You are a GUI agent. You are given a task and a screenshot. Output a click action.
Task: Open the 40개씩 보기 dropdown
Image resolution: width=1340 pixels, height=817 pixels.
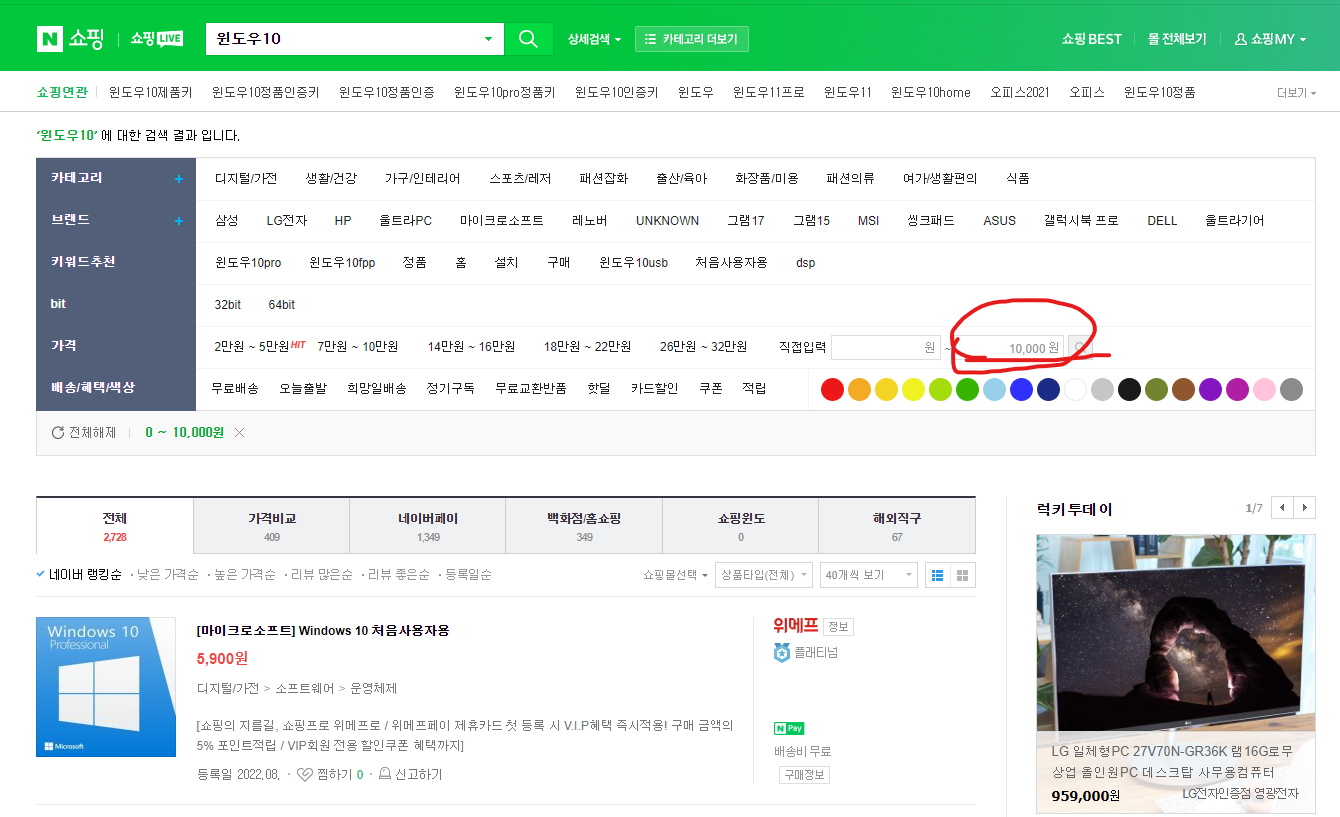pos(868,575)
